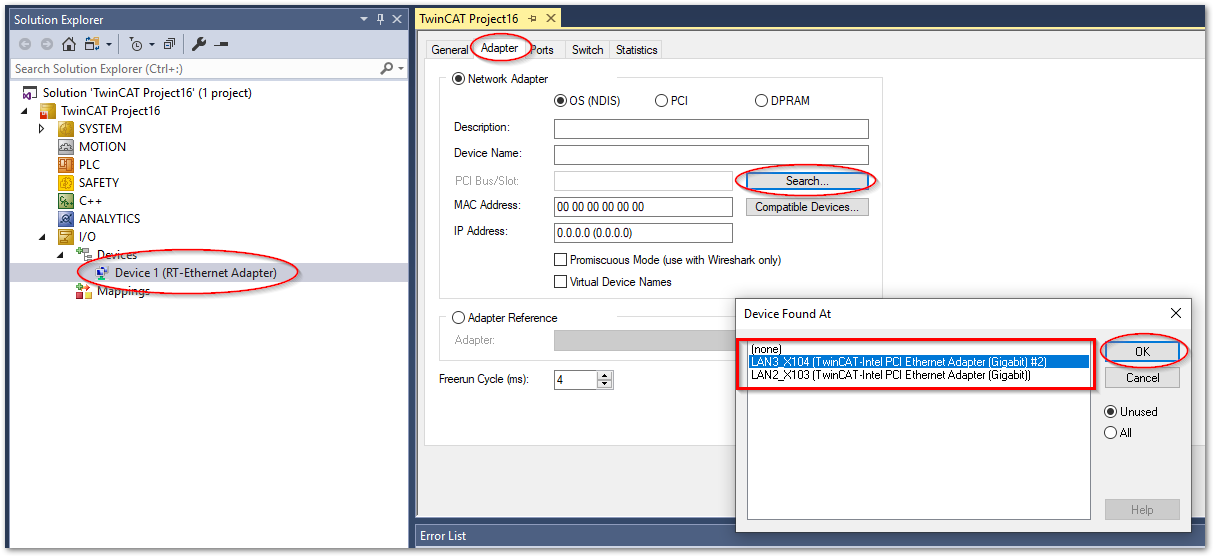Click the Search... button
Image resolution: width=1214 pixels, height=557 pixels.
pyautogui.click(x=807, y=181)
